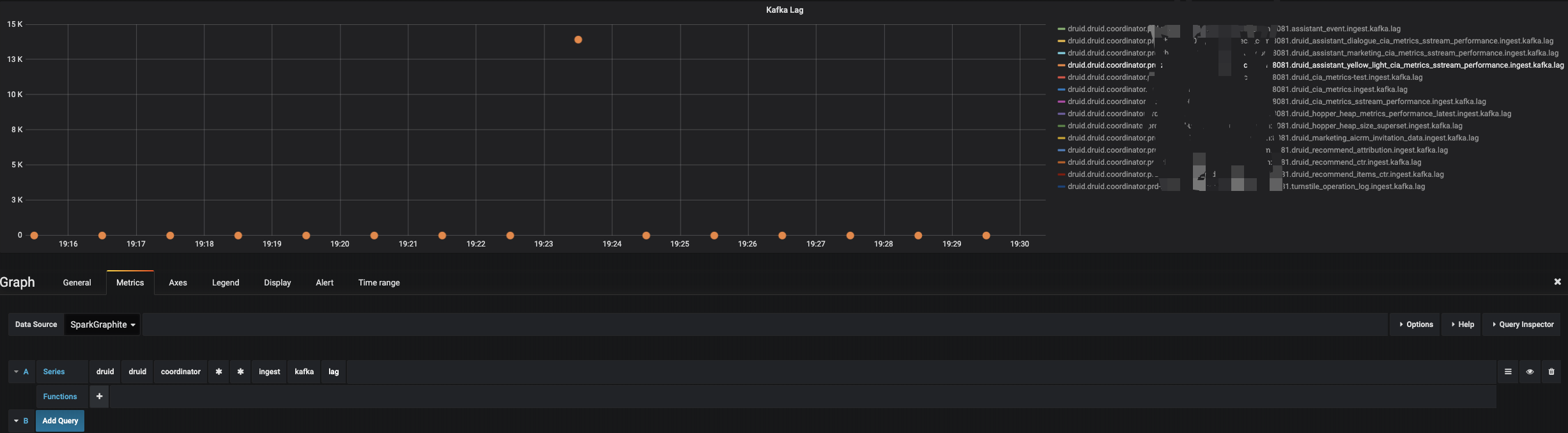Expand the Query Inspector
This screenshot has height=433, width=1568.
click(x=1523, y=324)
